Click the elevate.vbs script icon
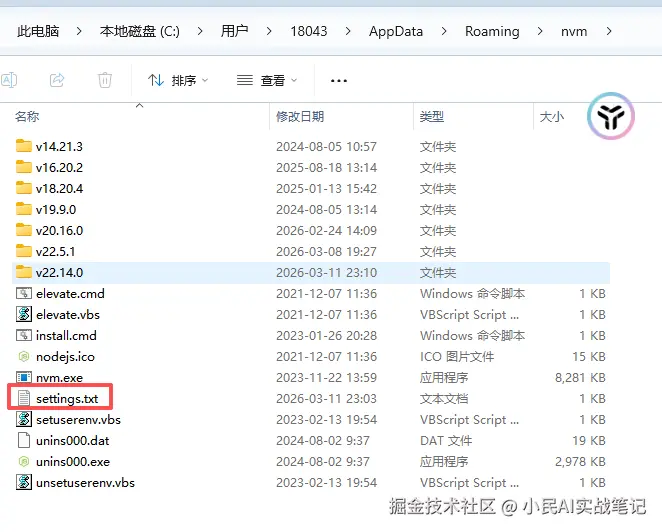662x532 pixels. [24, 314]
